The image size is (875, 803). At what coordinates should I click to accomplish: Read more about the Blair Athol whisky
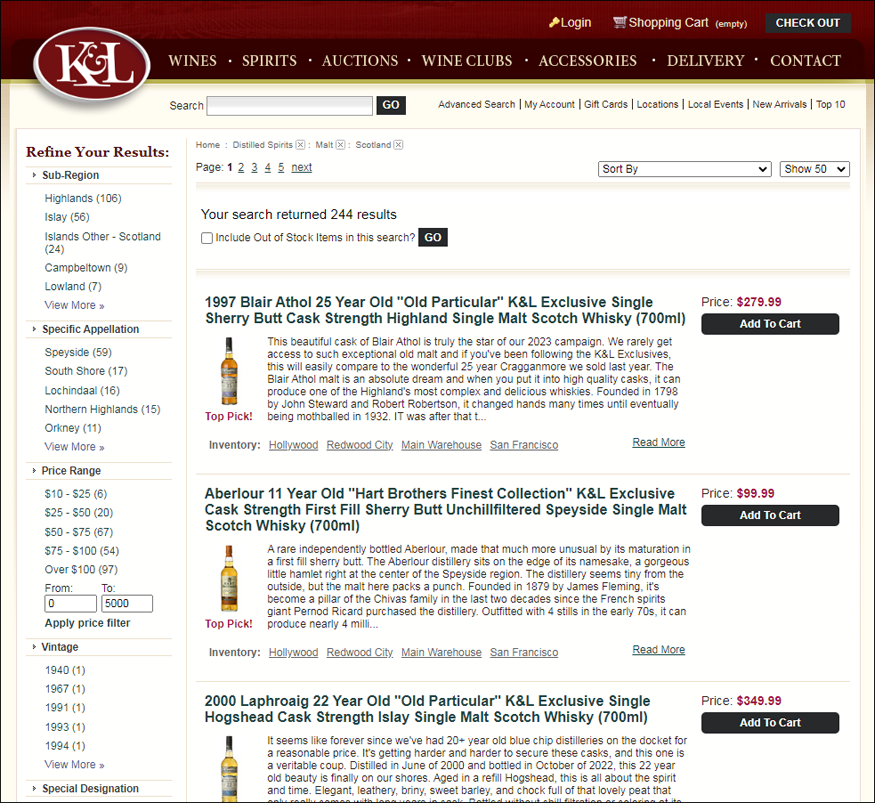click(x=658, y=443)
